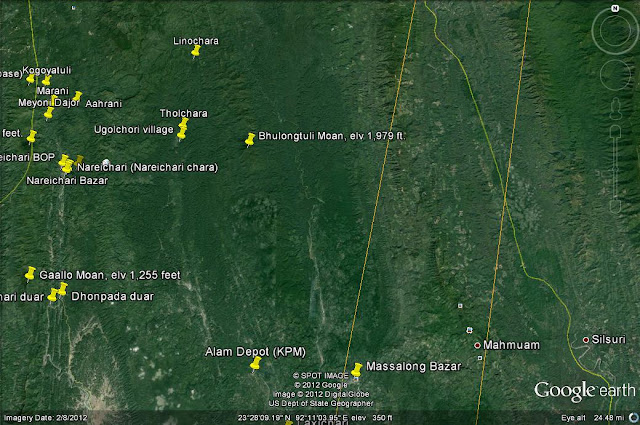Image resolution: width=640 pixels, height=425 pixels.
Task: Click the 'Linochara' label text
Action: [196, 41]
